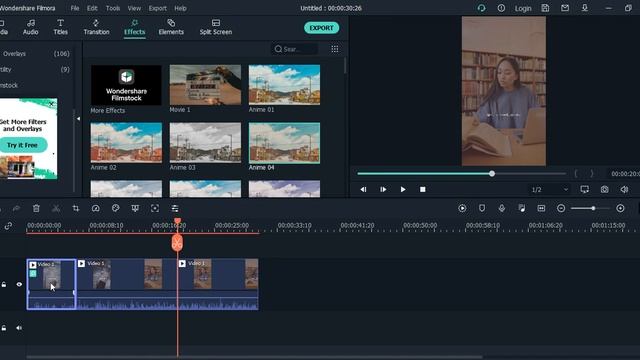Click the orange playhead scissors marker
This screenshot has width=640, height=360.
[x=177, y=243]
